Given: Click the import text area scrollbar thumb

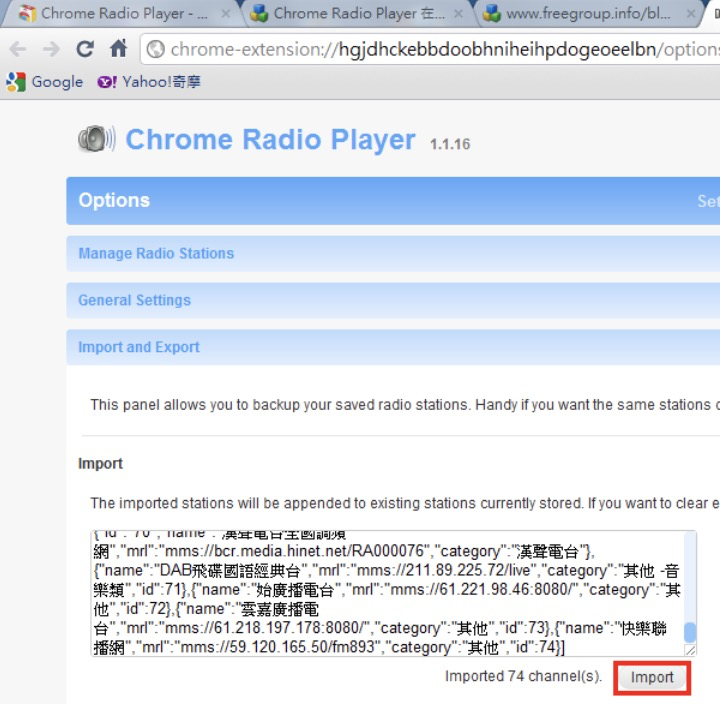Looking at the screenshot, I should point(690,632).
